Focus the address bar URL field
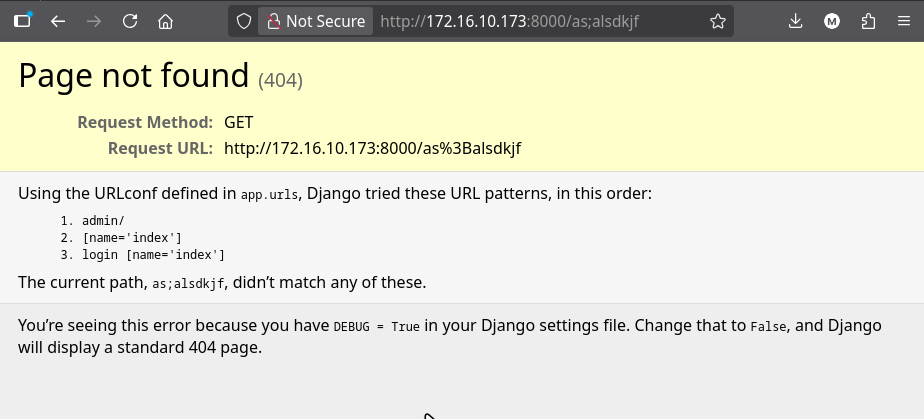Image resolution: width=924 pixels, height=419 pixels. pos(540,21)
